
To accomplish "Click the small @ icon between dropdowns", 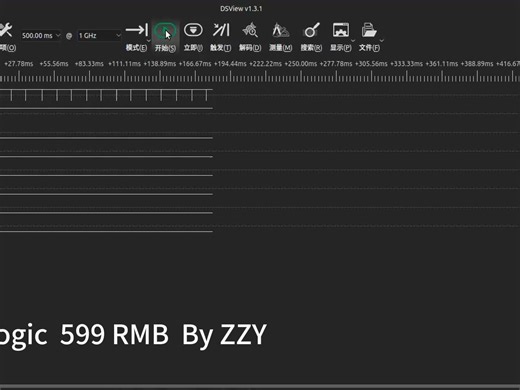I will [x=69, y=36].
